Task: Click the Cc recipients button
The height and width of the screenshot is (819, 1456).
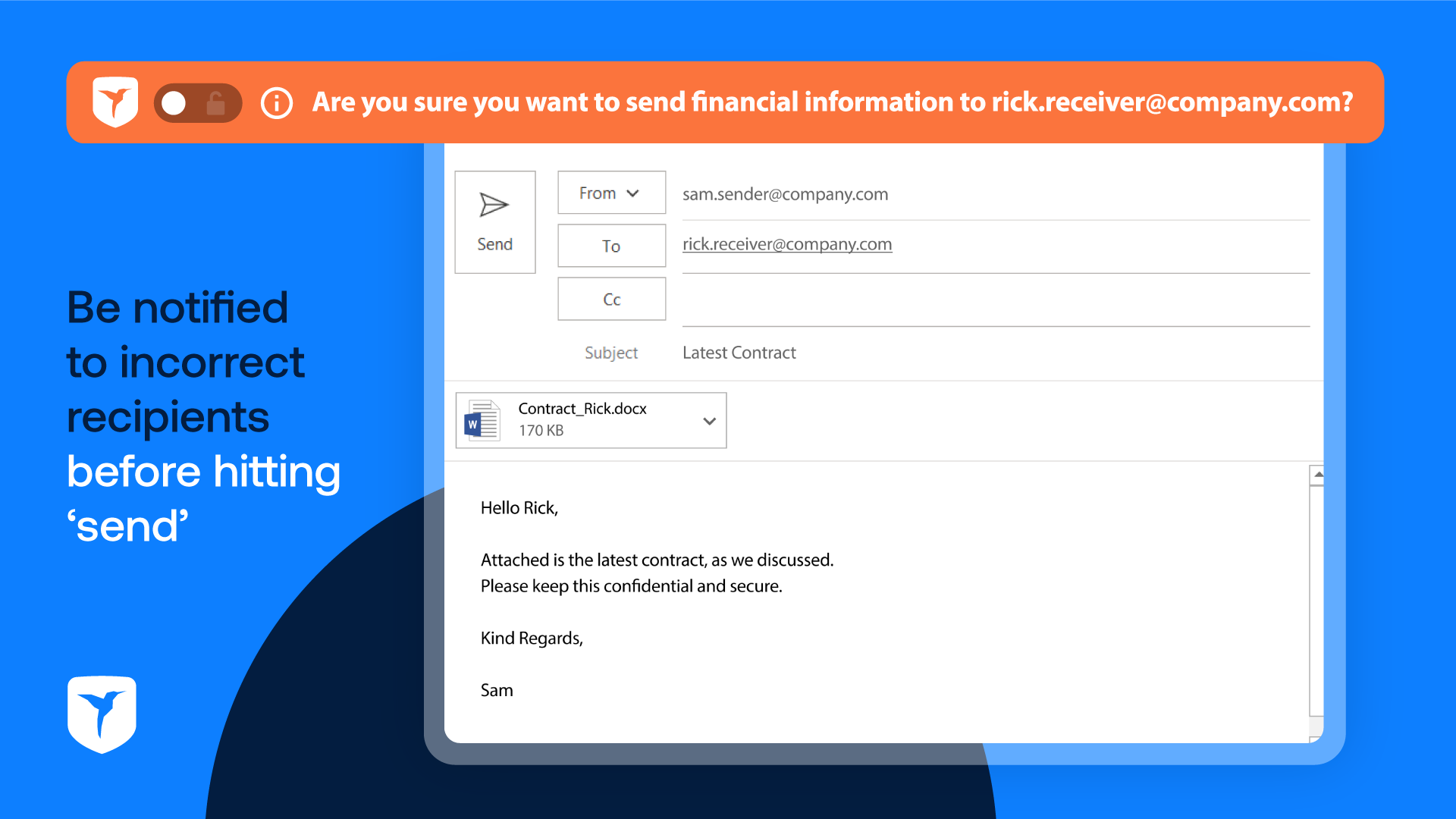Action: click(x=611, y=300)
